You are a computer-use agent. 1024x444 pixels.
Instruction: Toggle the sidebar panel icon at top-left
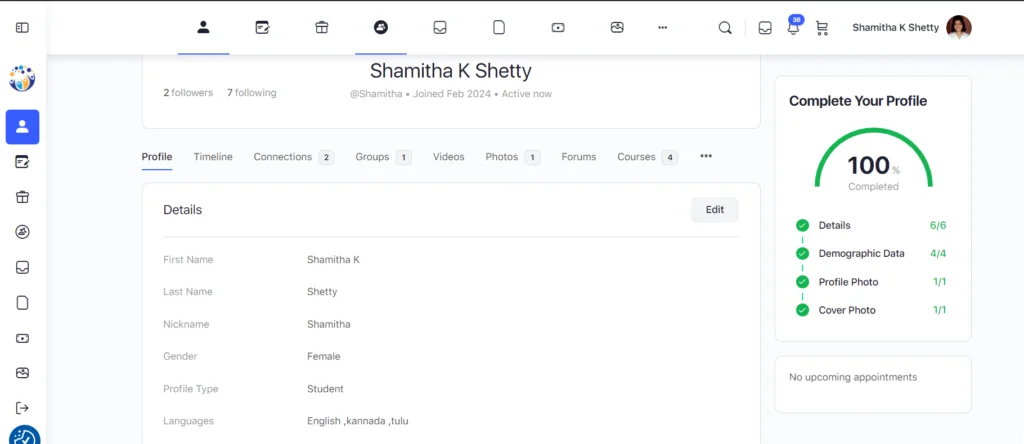pyautogui.click(x=22, y=27)
